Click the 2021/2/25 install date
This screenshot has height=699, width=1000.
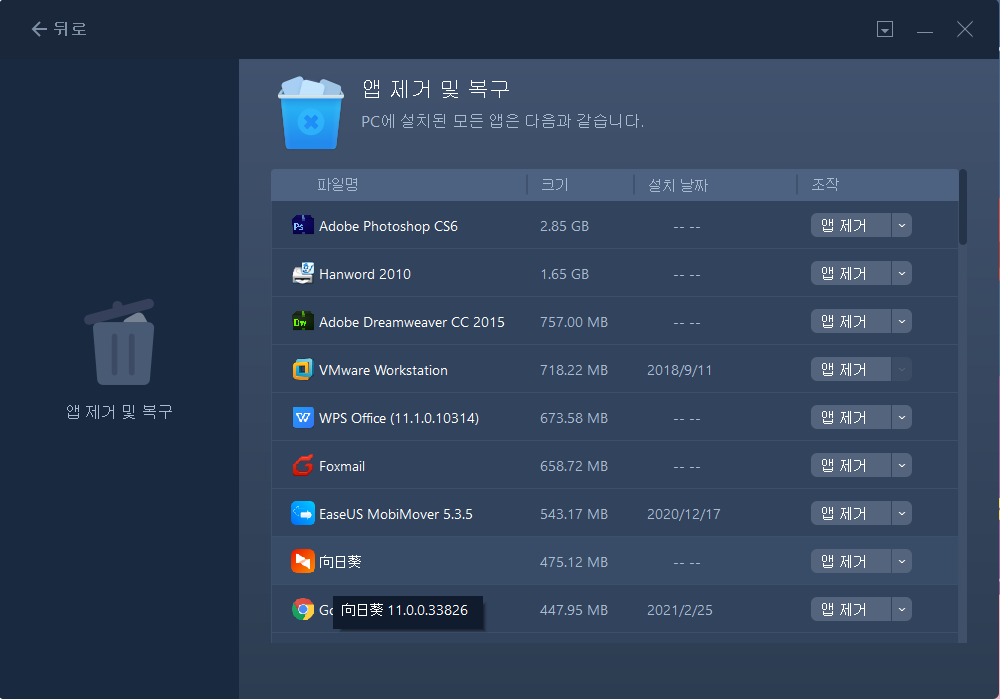(680, 610)
